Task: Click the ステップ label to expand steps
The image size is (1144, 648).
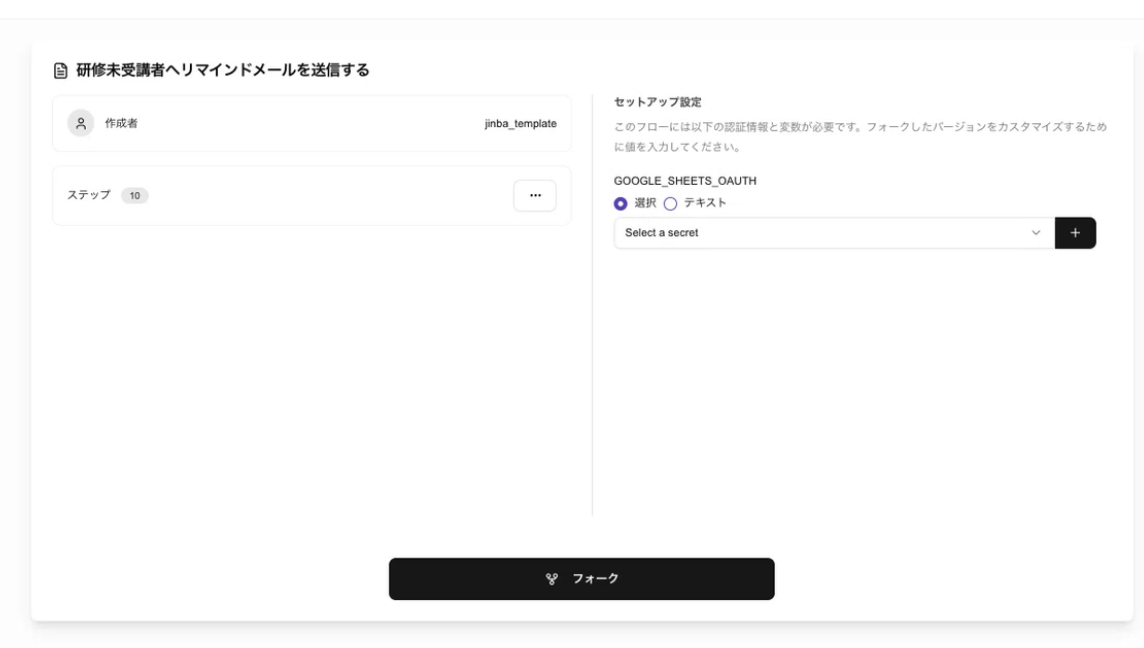Action: click(89, 195)
